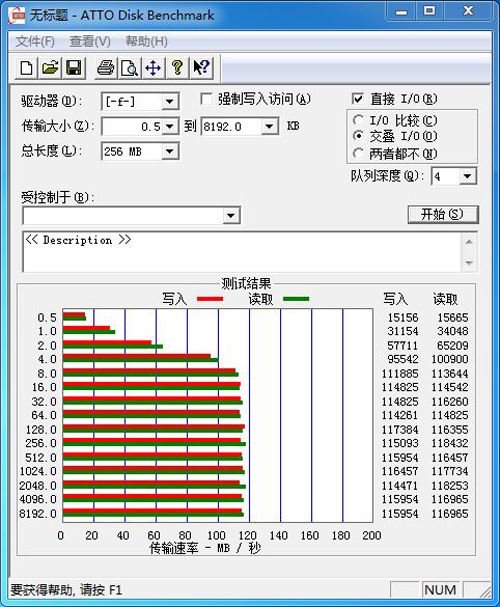The width and height of the screenshot is (500, 607).
Task: Expand 队列深度 queue depth dropdown
Action: [x=467, y=177]
